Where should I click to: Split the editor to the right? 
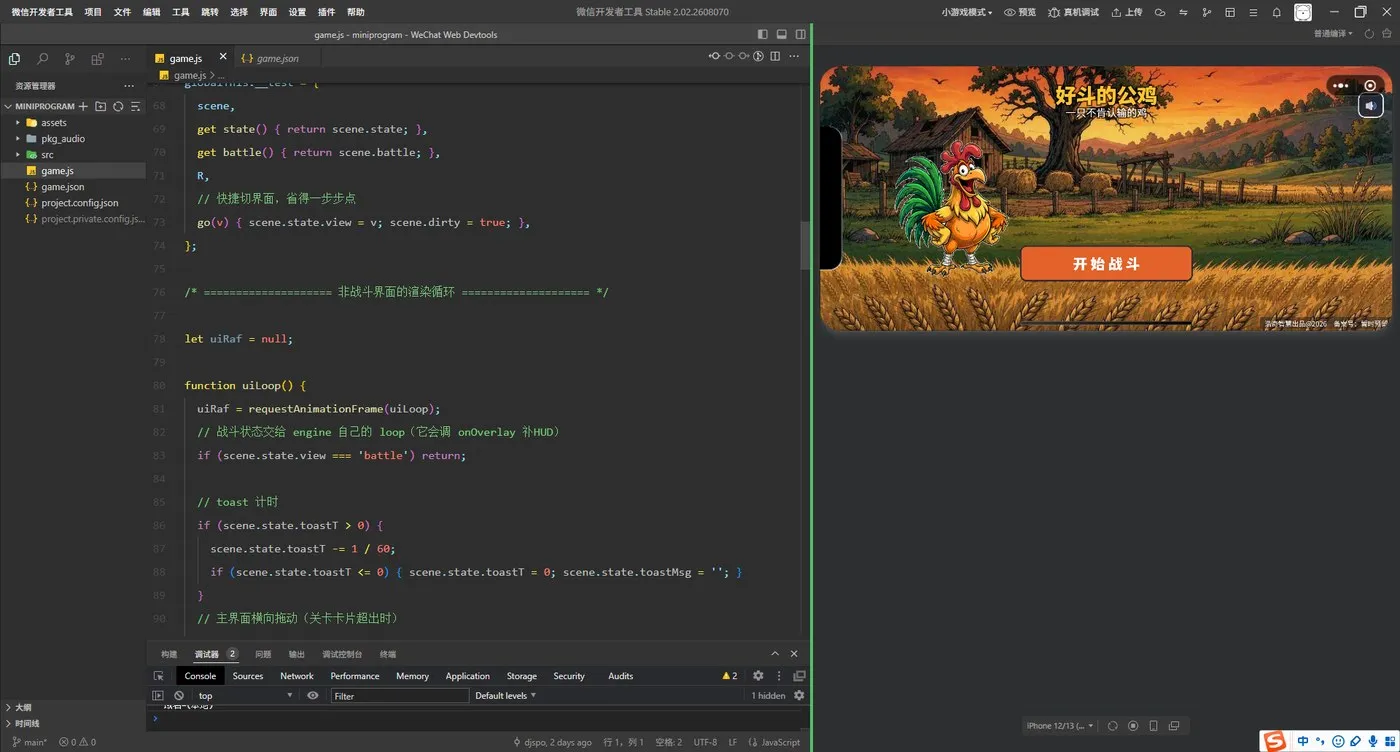775,56
